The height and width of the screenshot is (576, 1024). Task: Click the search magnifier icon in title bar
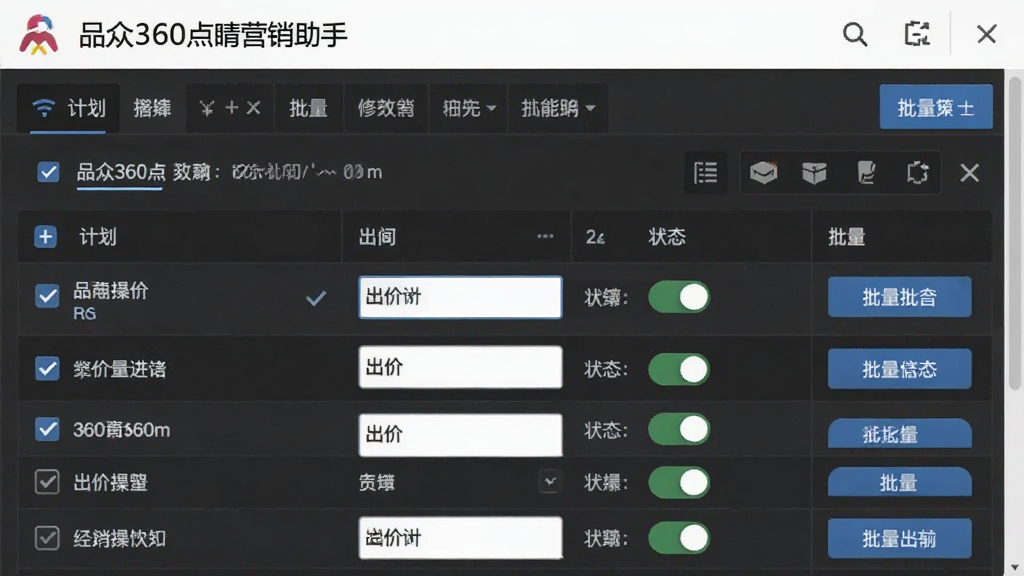[855, 34]
